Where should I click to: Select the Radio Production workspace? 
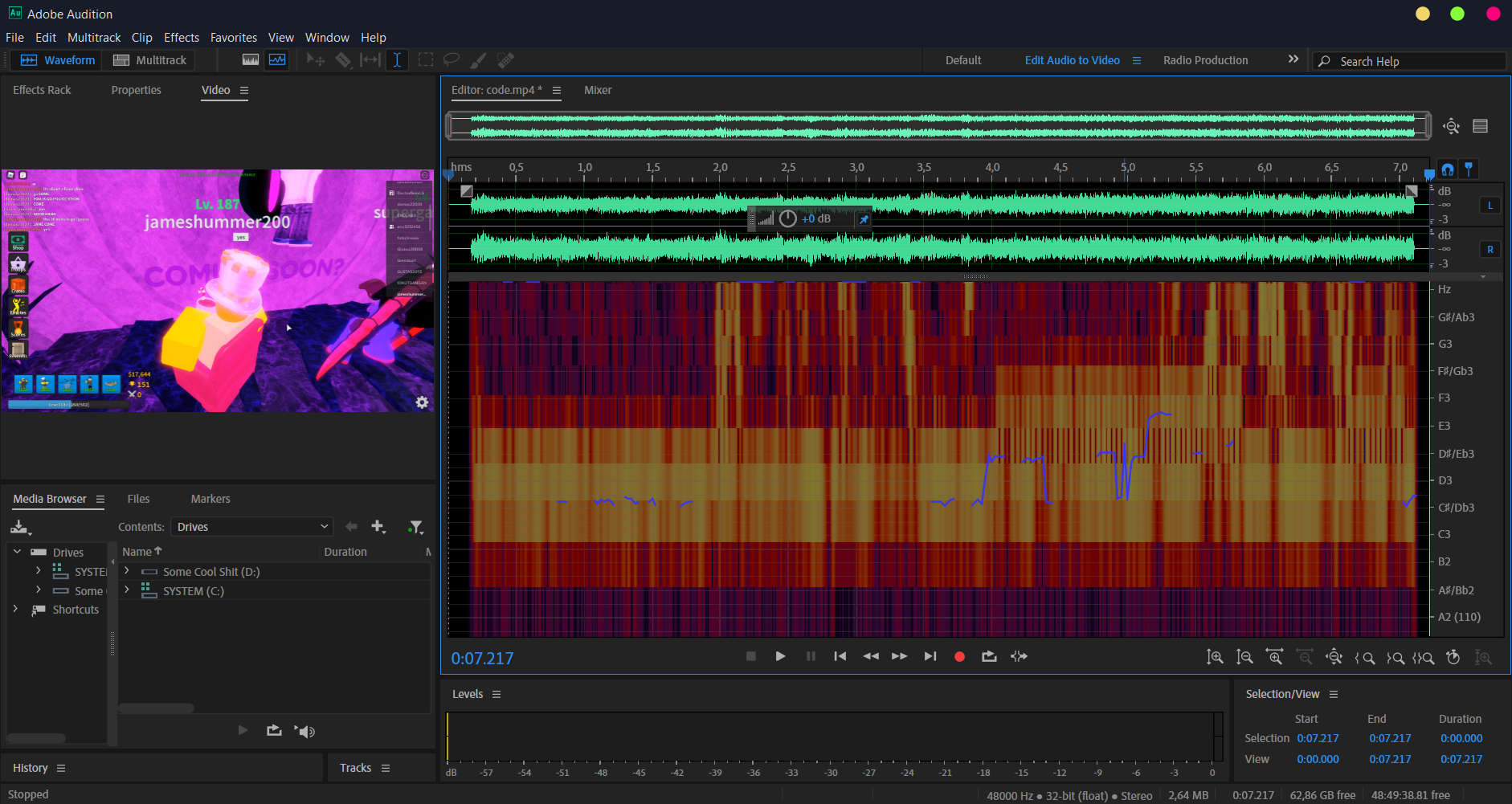tap(1205, 60)
